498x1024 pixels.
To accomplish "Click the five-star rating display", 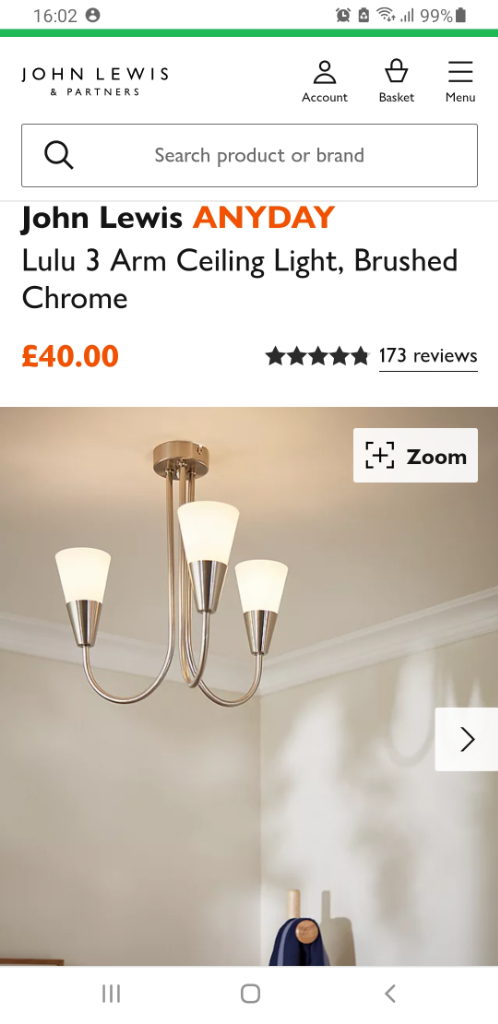I will (x=317, y=356).
